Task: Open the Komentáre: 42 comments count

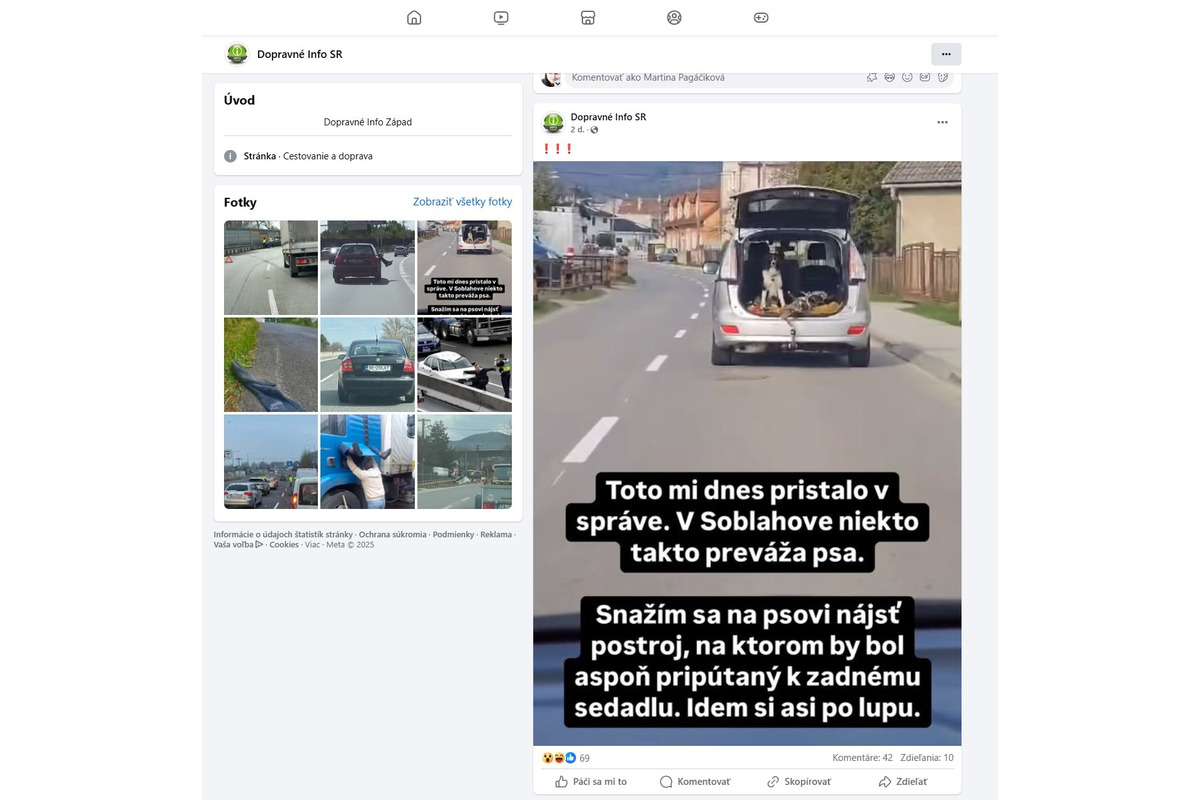Action: 863,758
